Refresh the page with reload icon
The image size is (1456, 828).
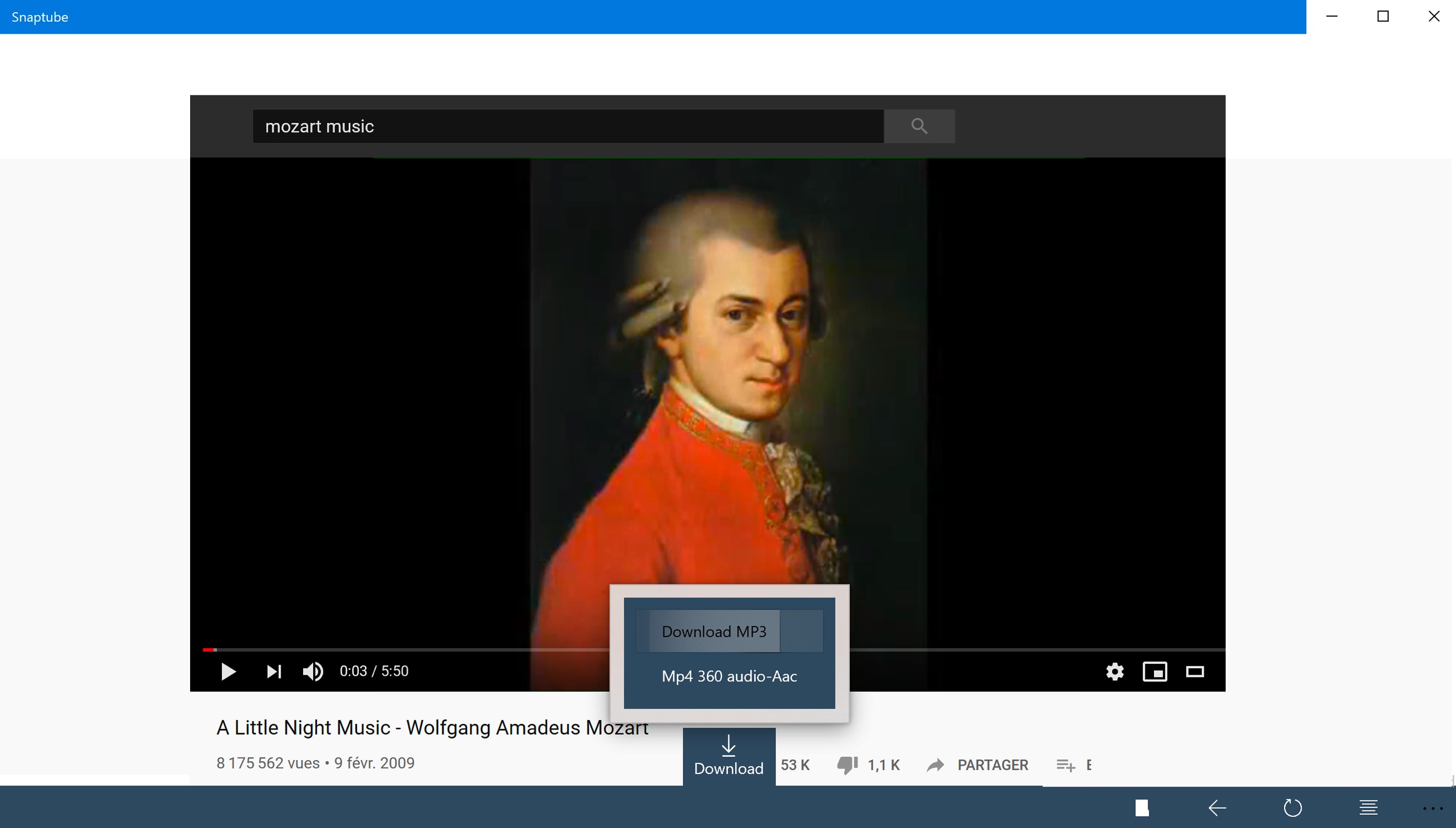1292,808
